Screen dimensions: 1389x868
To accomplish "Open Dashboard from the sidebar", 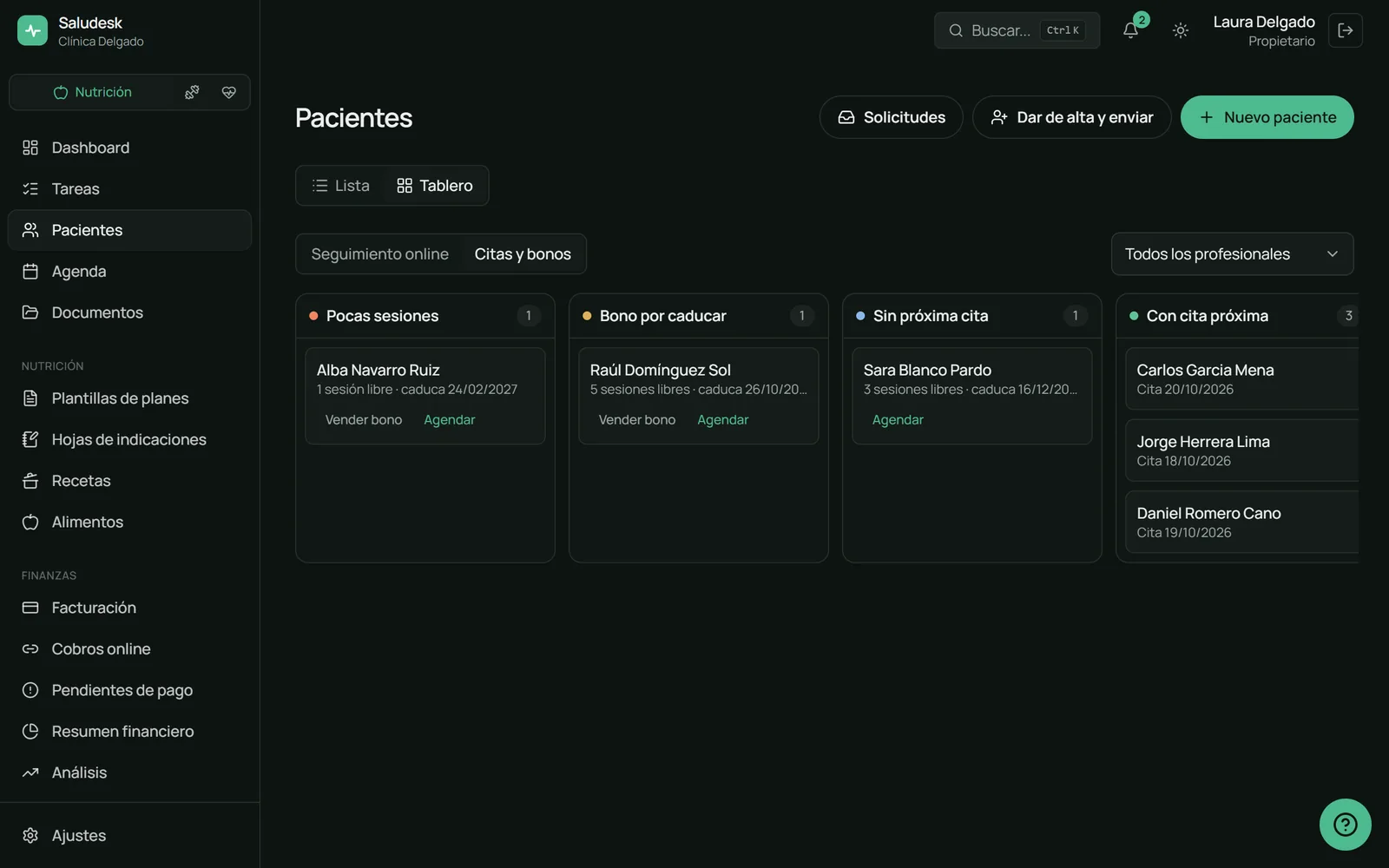I will pyautogui.click(x=129, y=148).
